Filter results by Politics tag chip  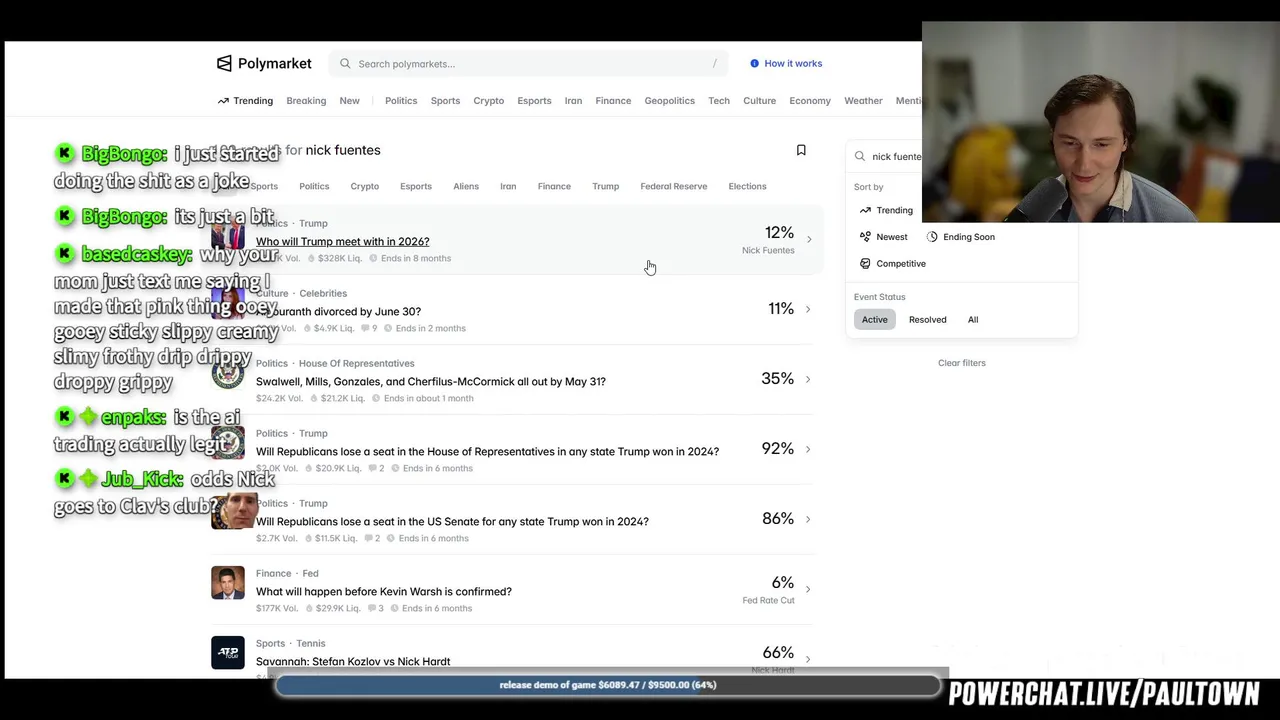point(314,186)
